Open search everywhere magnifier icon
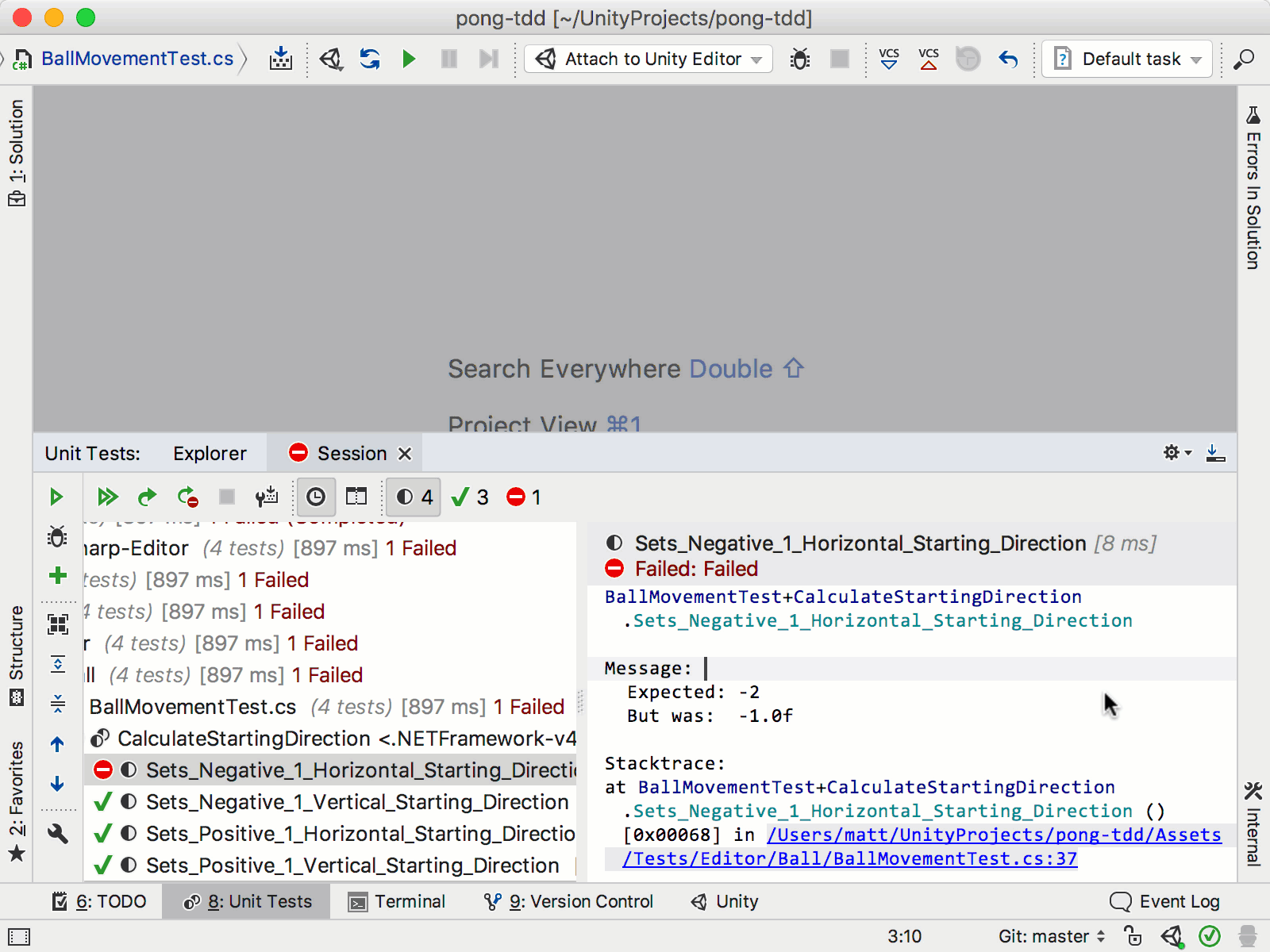 click(x=1243, y=59)
